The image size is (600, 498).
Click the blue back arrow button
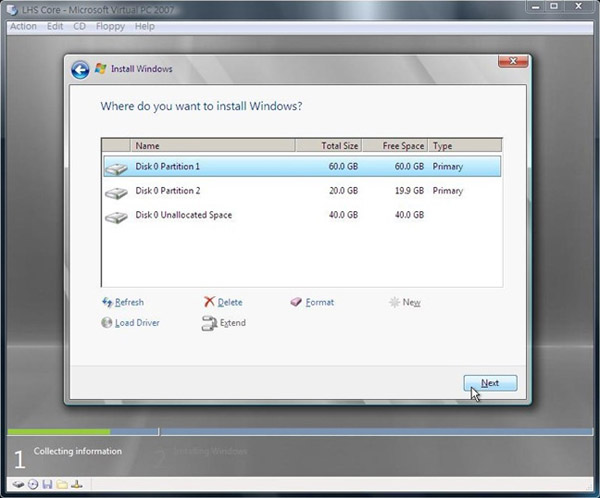tap(80, 69)
